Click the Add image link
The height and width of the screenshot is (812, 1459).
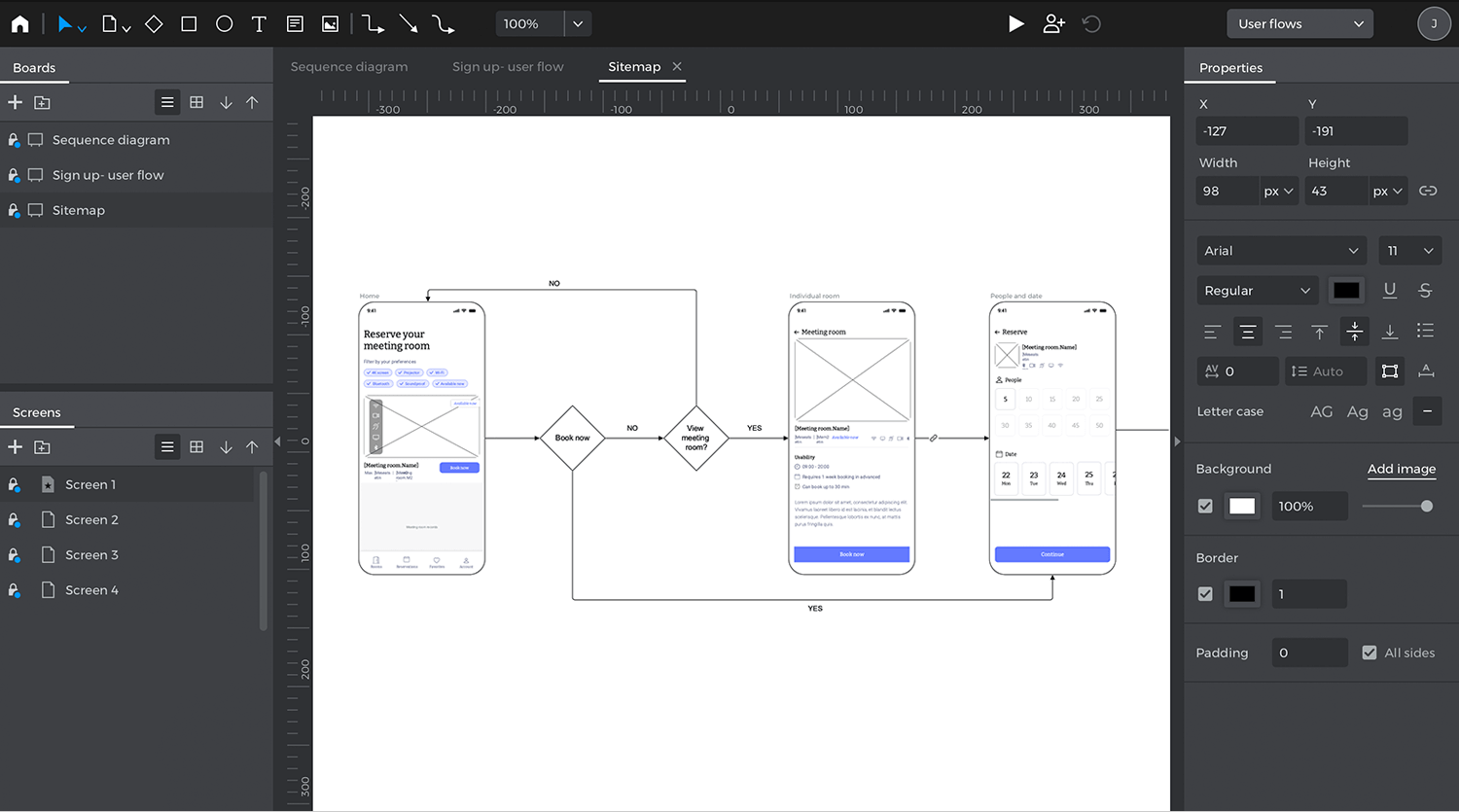click(x=1401, y=469)
